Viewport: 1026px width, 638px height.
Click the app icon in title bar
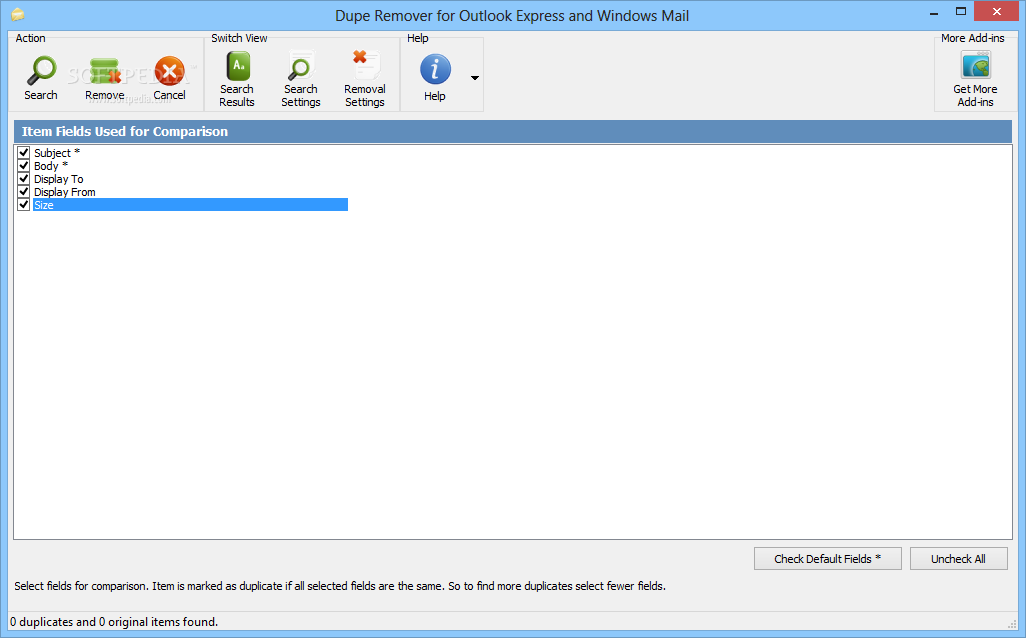[x=18, y=14]
